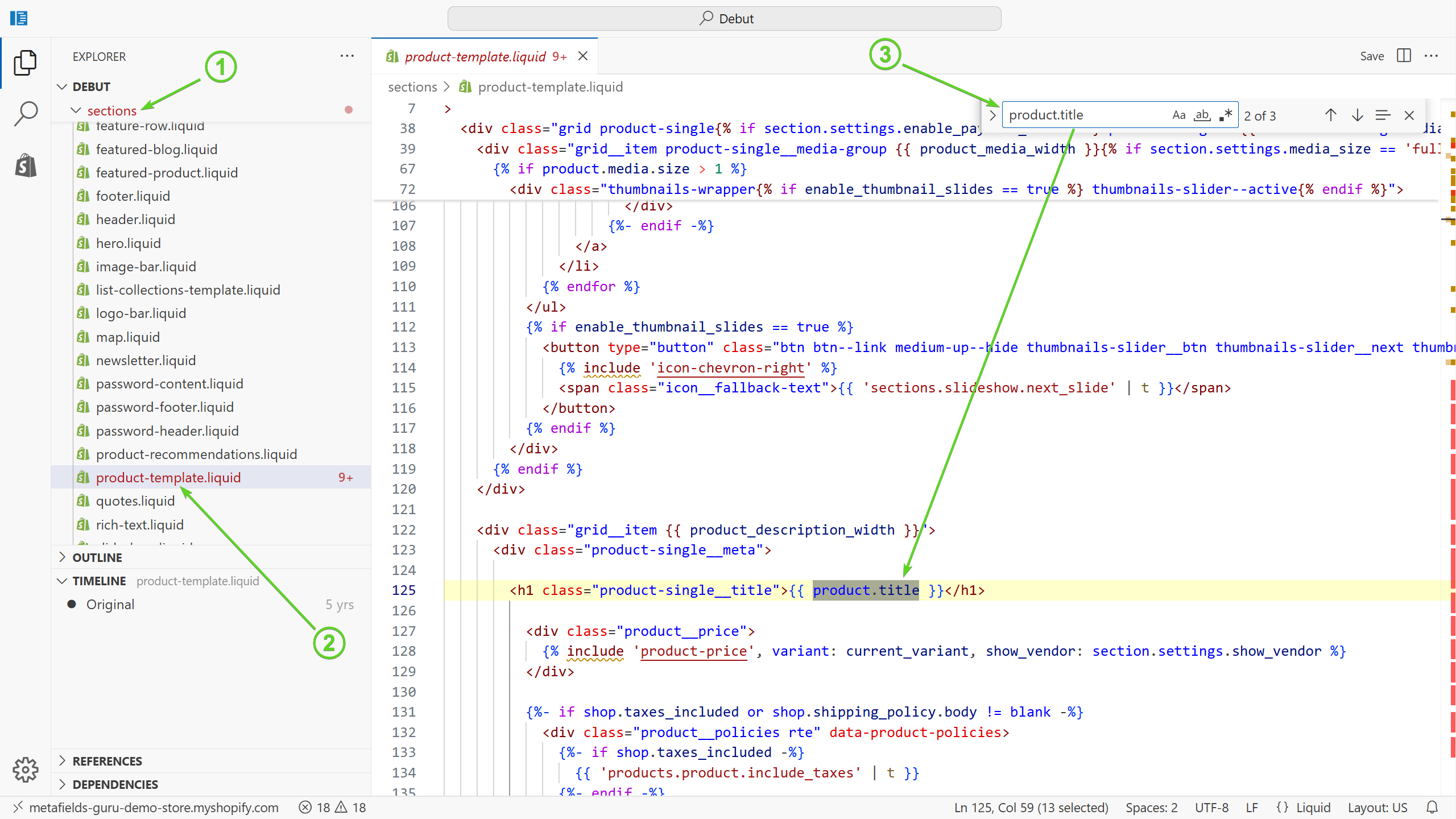Split the editor to the right
The image size is (1456, 819).
1404,56
